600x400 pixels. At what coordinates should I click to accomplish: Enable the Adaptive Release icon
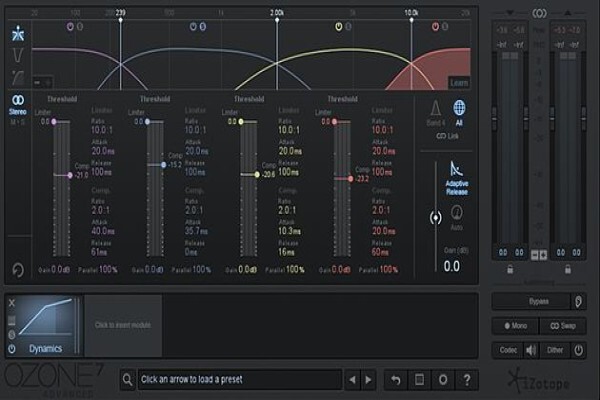point(457,178)
